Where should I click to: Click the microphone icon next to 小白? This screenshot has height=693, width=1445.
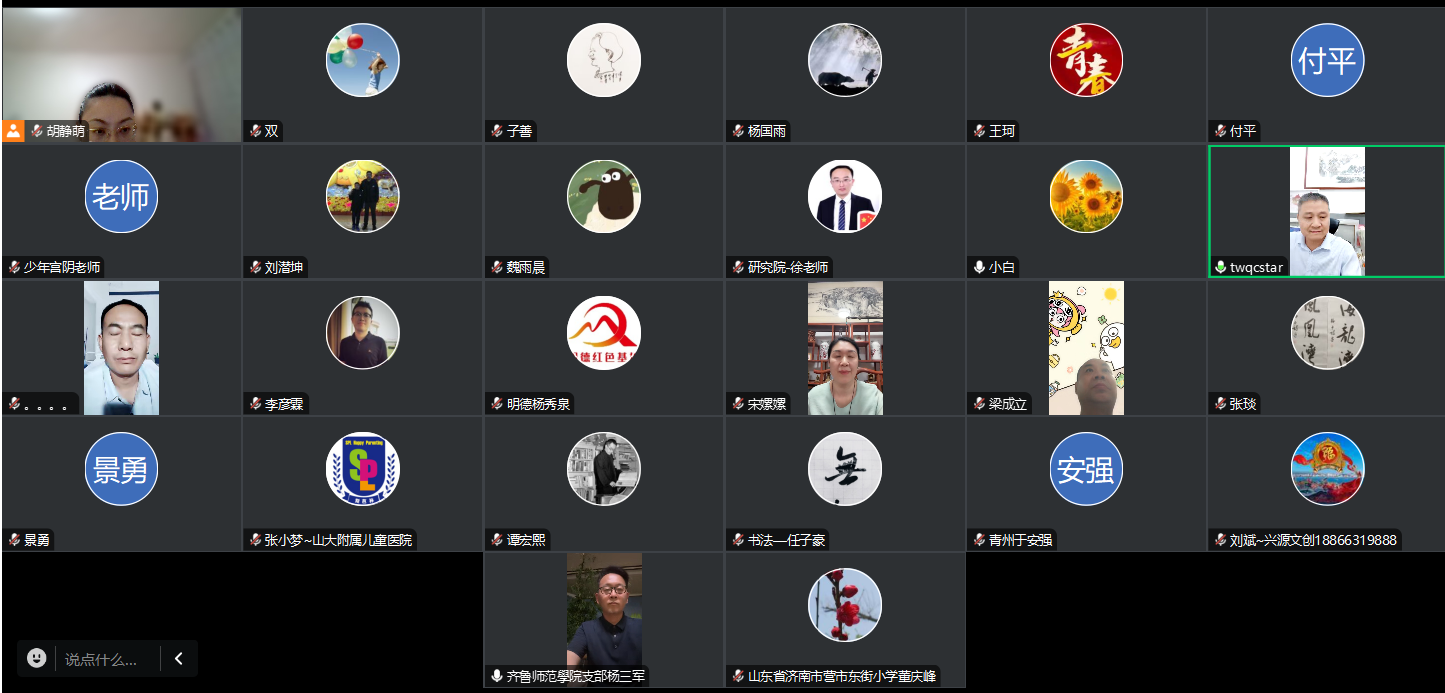979,267
